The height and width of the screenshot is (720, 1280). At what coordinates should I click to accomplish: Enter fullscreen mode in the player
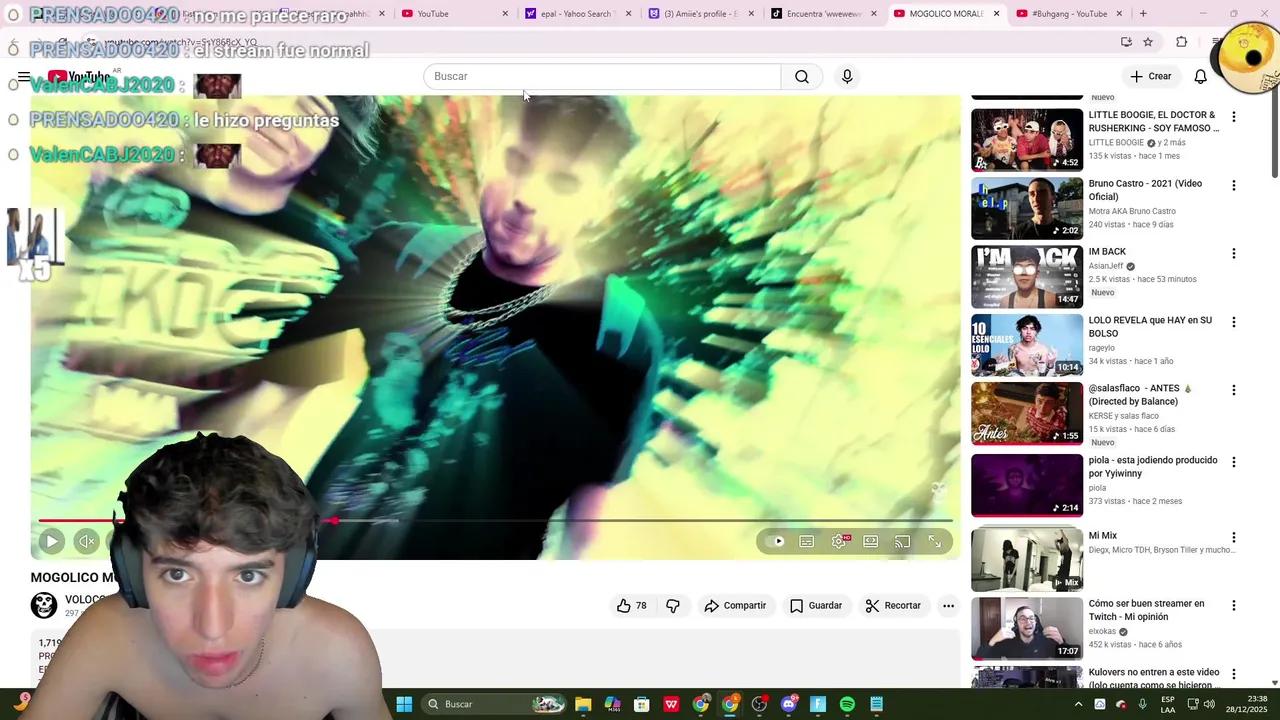(935, 541)
